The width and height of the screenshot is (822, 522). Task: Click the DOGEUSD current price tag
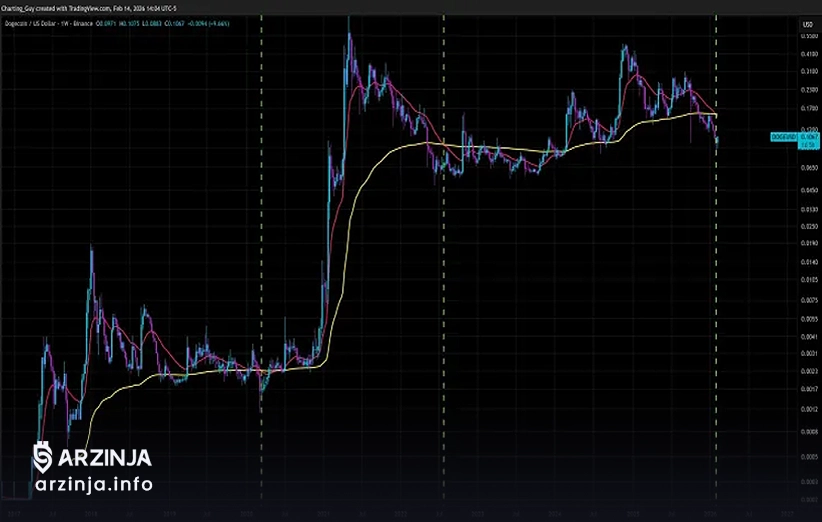(784, 136)
